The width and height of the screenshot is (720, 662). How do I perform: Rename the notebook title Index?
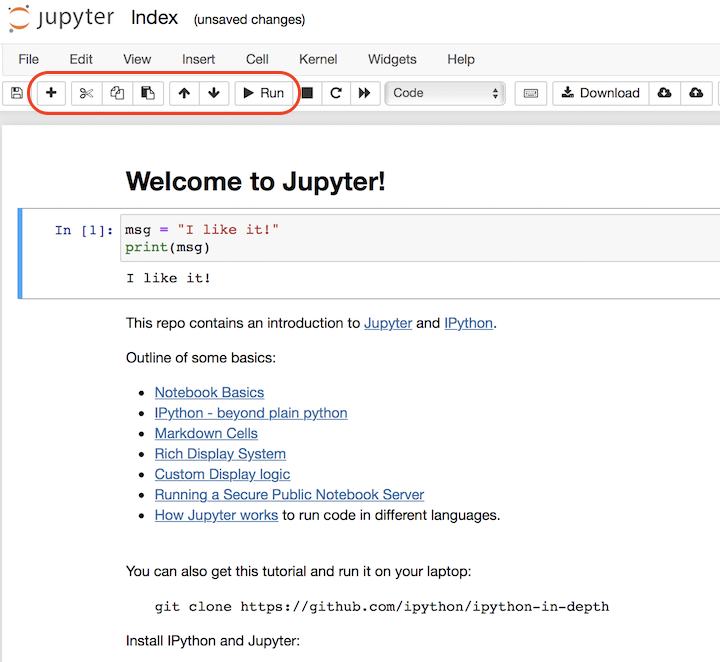(x=154, y=18)
